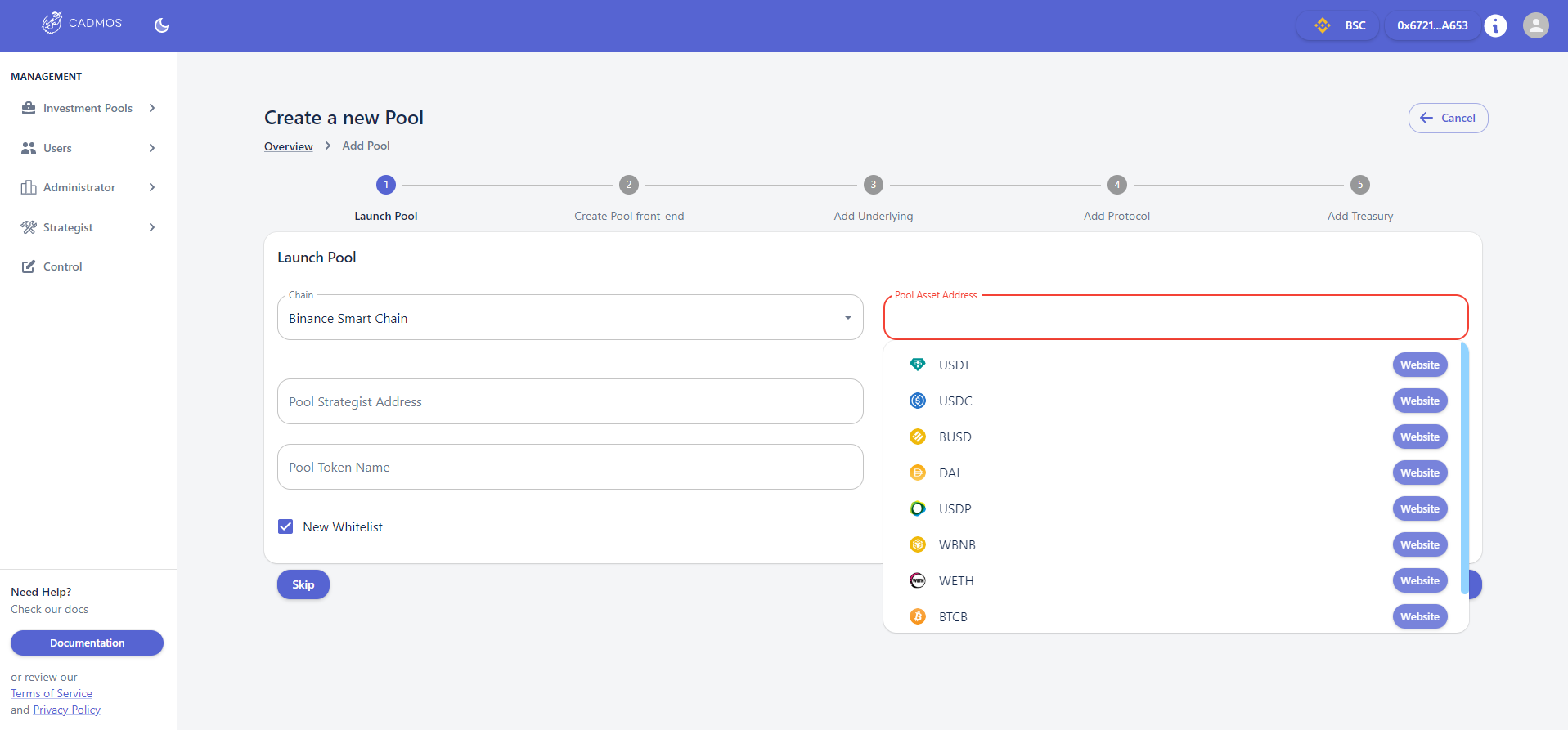Focus the Pool Asset Address field
Image resolution: width=1568 pixels, height=730 pixels.
pos(1176,317)
